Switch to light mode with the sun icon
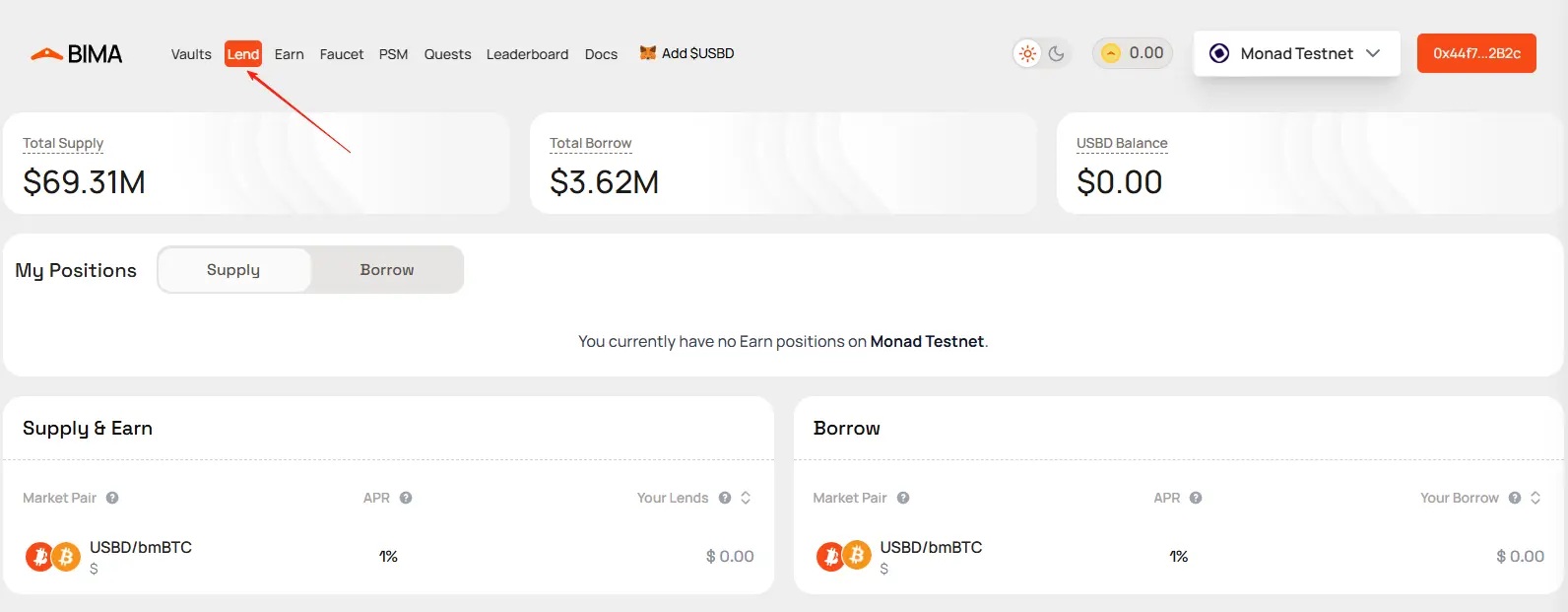Screen dimensions: 1568x612 click(x=1027, y=53)
